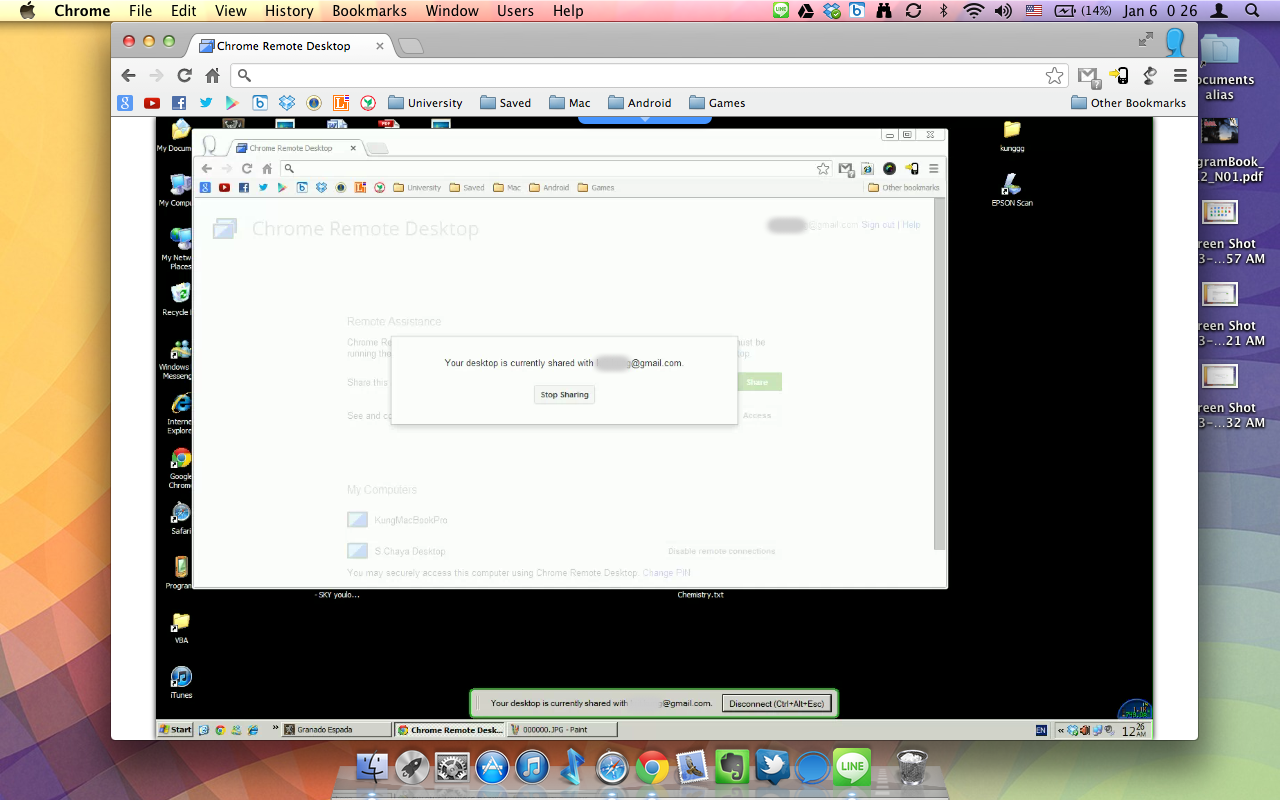Open the Apple menu

tap(27, 11)
